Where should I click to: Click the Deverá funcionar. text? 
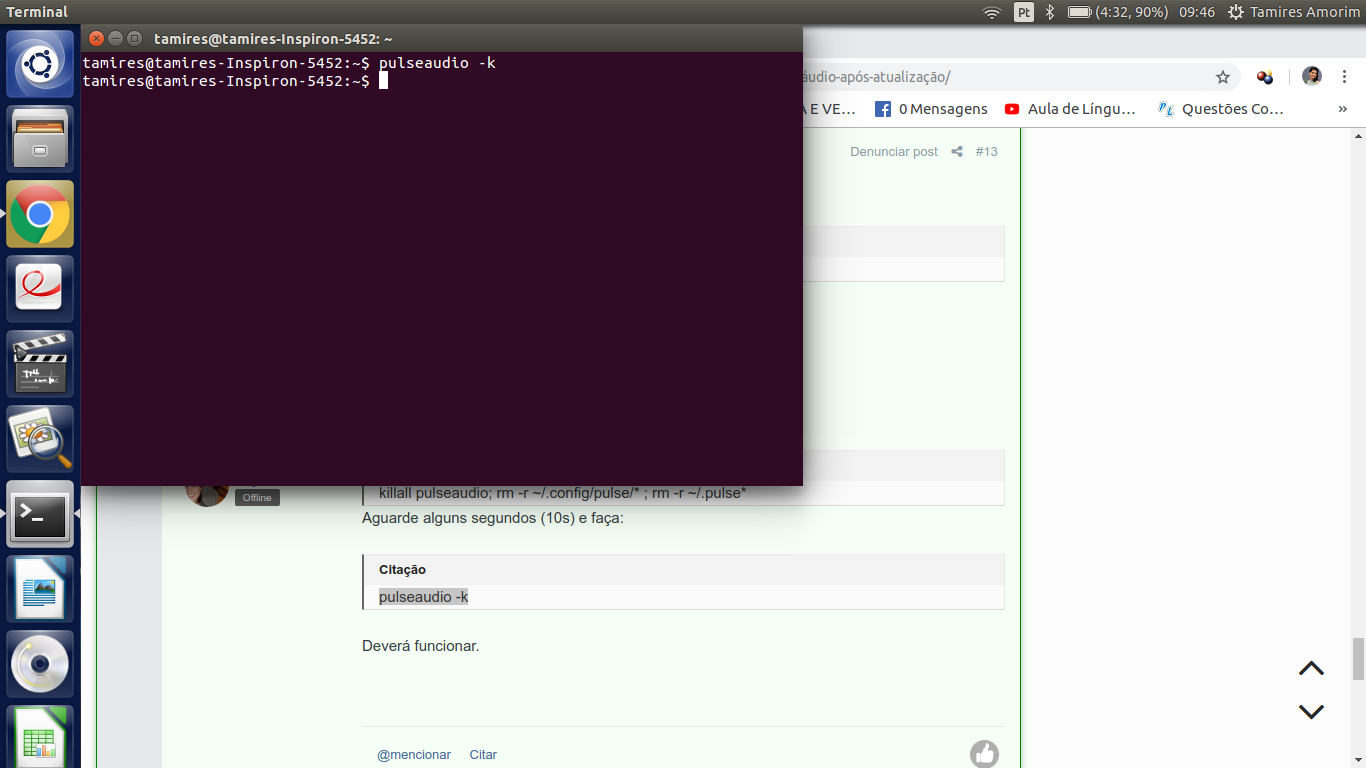(421, 646)
